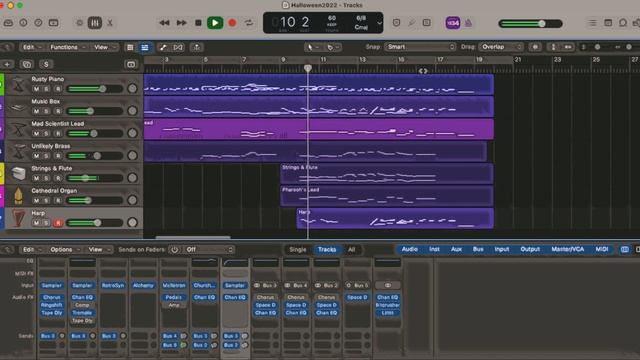The width and height of the screenshot is (640, 360).
Task: Disable record-enable on the Harp track
Action: pyautogui.click(x=58, y=223)
